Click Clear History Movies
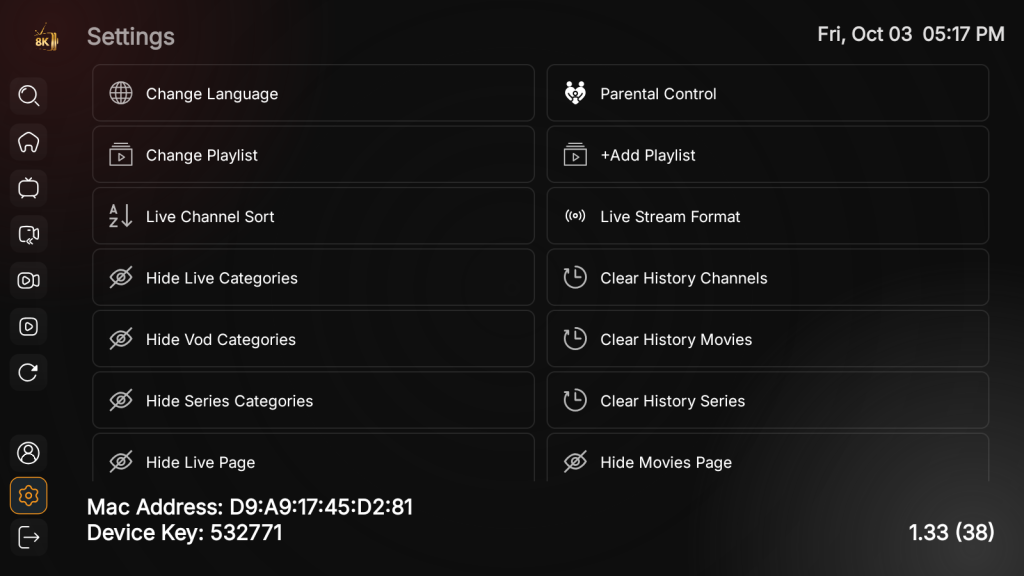Image resolution: width=1024 pixels, height=576 pixels. pos(767,340)
